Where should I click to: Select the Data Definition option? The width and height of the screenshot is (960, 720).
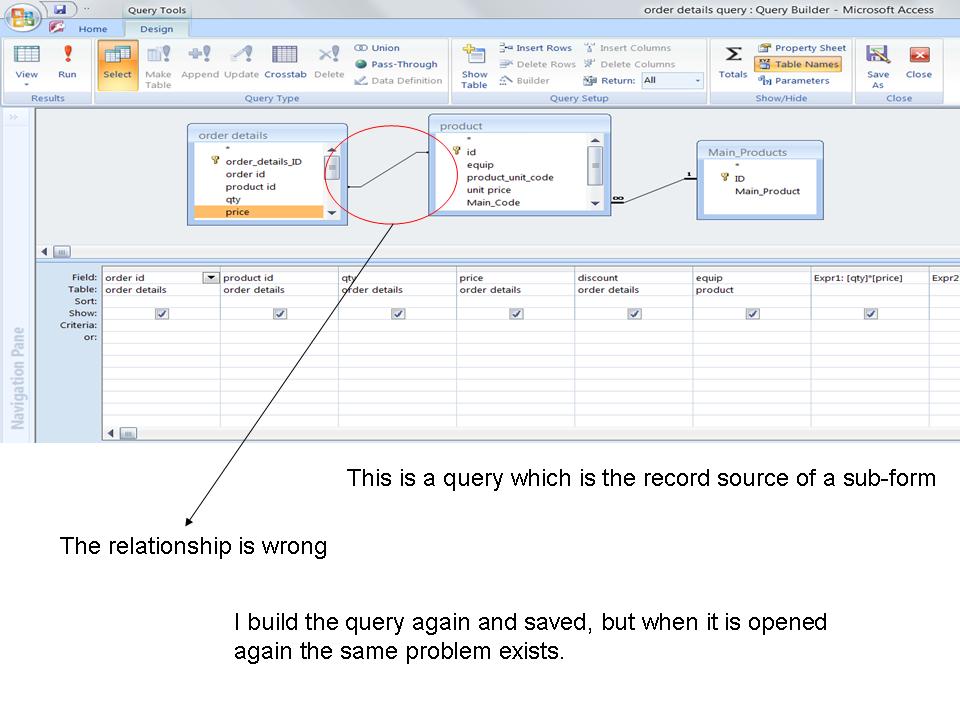(x=398, y=80)
